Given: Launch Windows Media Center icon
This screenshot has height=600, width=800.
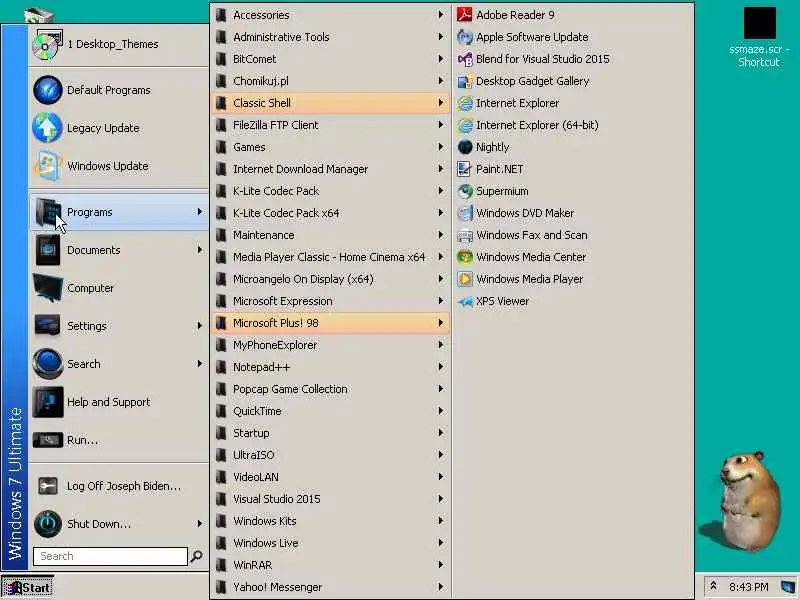Looking at the screenshot, I should tap(464, 257).
